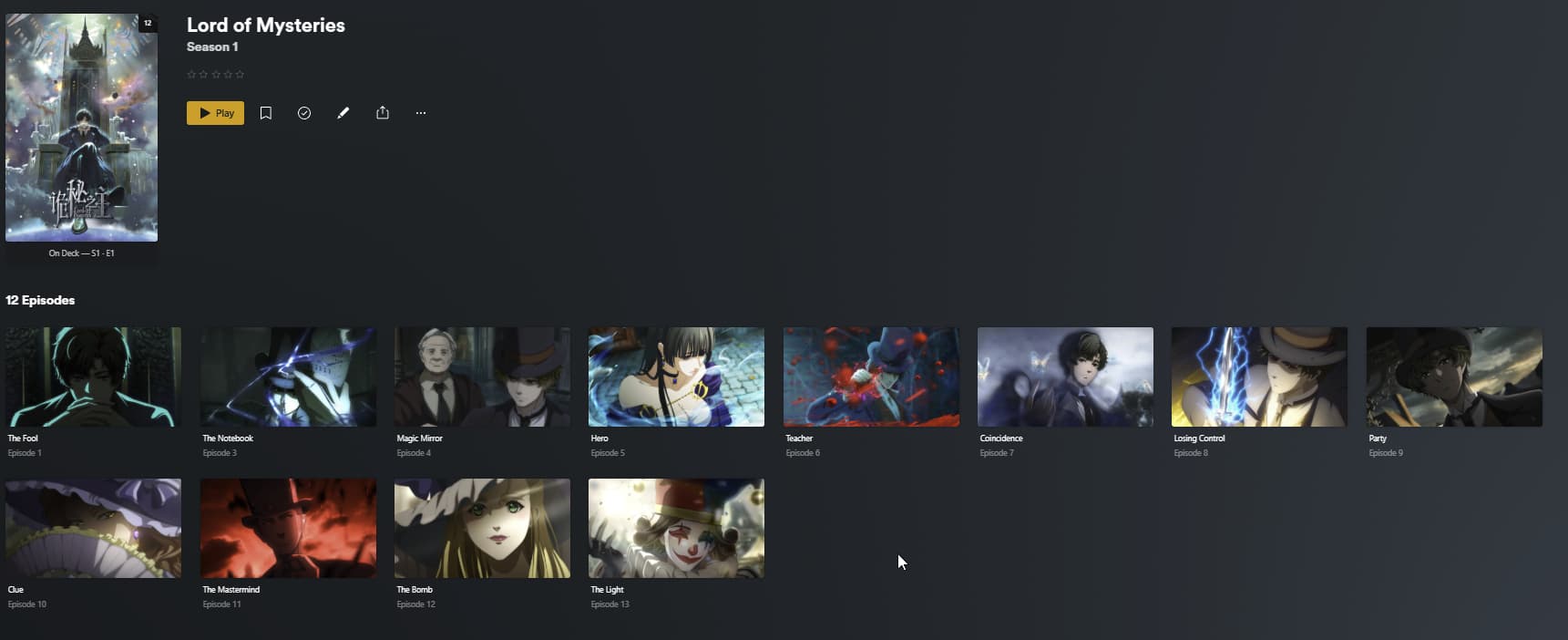Click 'The Mastermind' episode title text

(x=231, y=590)
